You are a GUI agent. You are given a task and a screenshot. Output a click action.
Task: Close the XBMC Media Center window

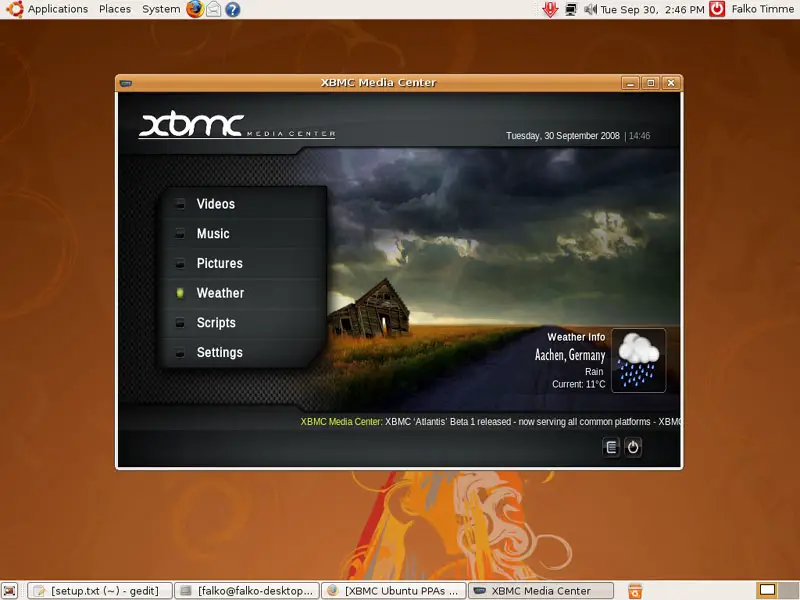[x=671, y=83]
